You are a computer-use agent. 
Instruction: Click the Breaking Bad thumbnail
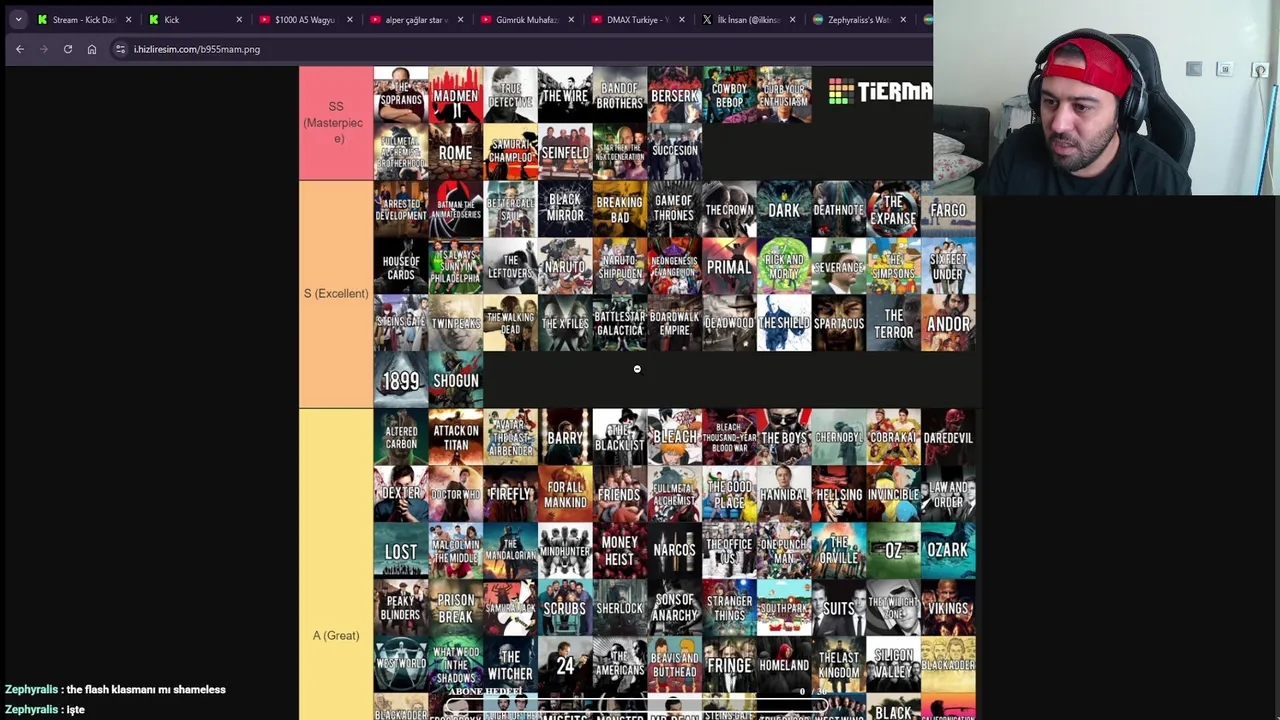(x=620, y=209)
